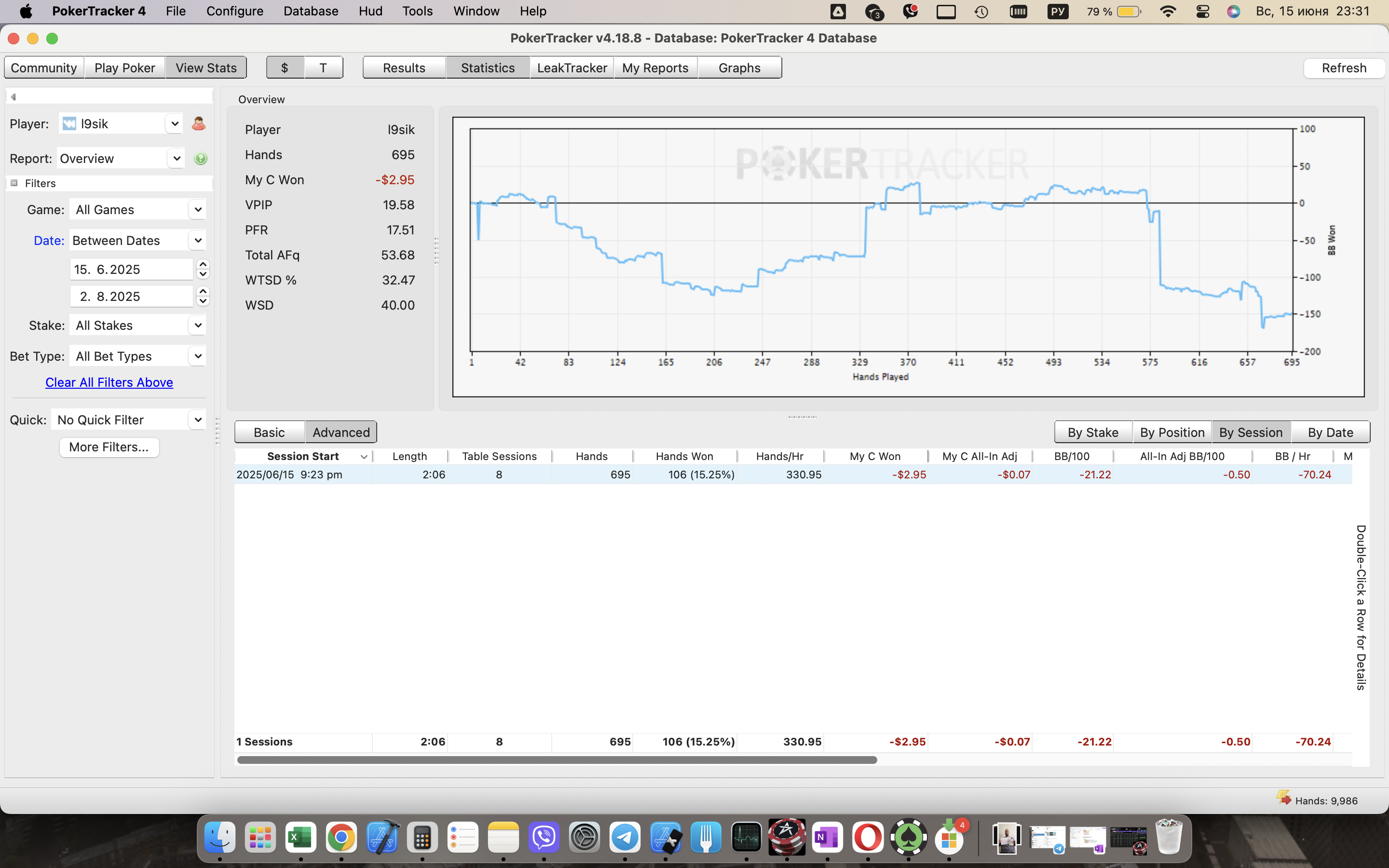Image resolution: width=1389 pixels, height=868 pixels.
Task: Open Telegram from the Dock
Action: tap(625, 838)
